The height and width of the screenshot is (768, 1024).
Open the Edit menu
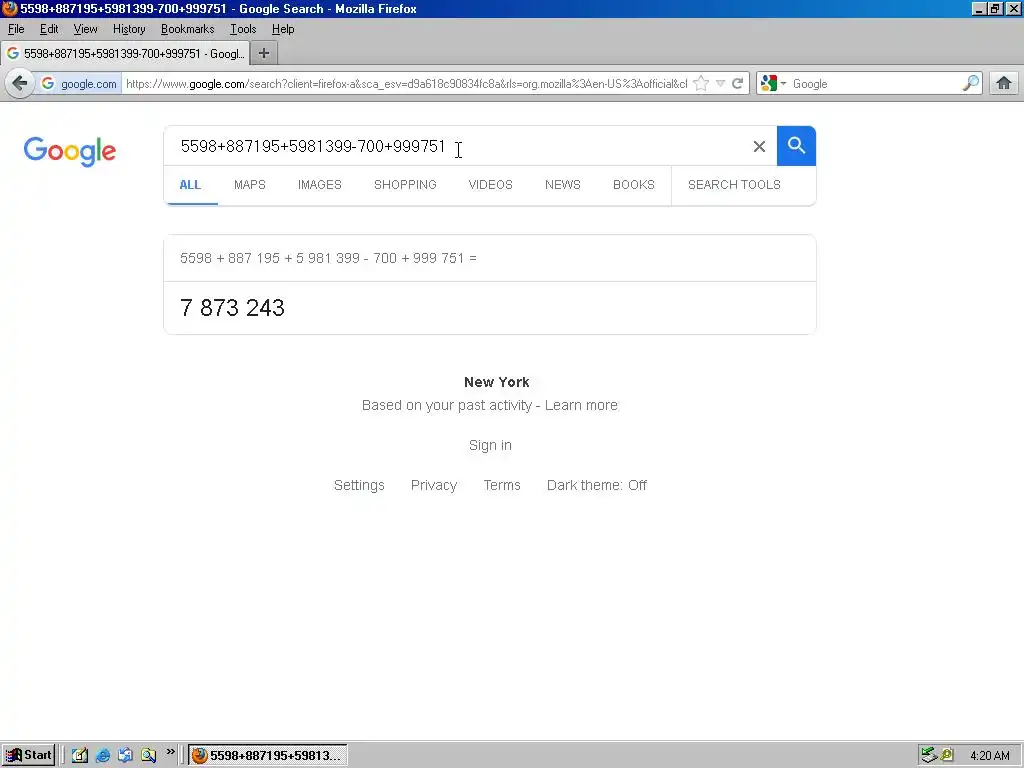pos(49,29)
